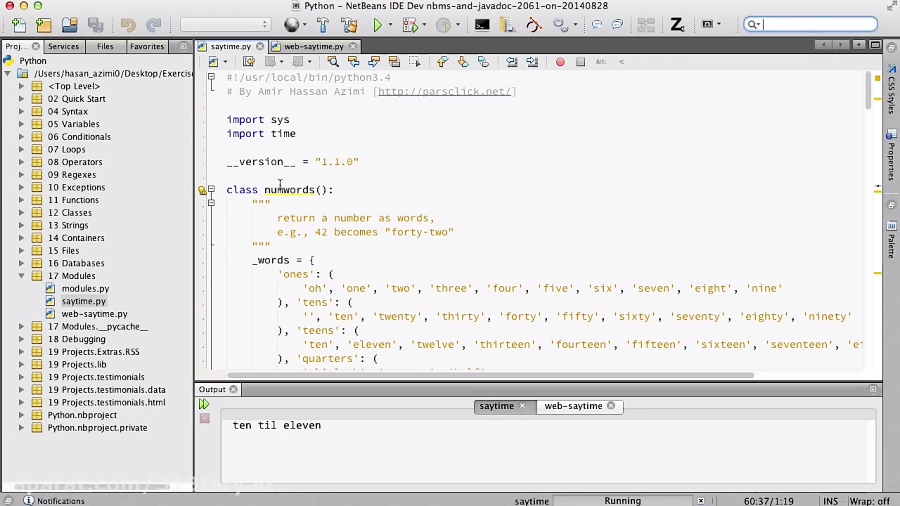Screen dimensions: 900x506
Task: Expand the 18 Debugging folder
Action: pos(21,339)
